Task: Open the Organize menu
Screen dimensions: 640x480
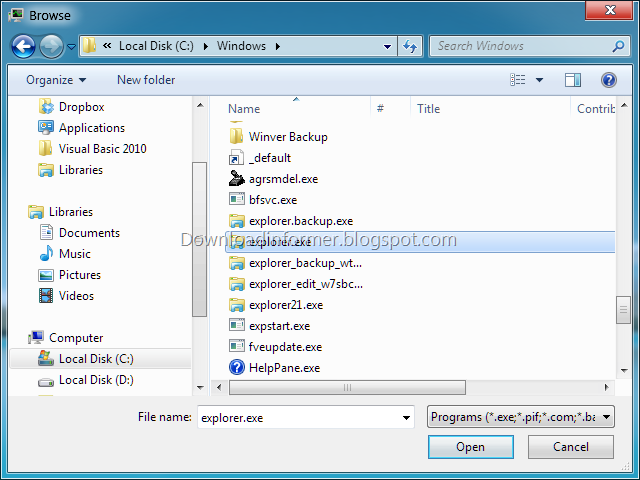Action: click(56, 80)
